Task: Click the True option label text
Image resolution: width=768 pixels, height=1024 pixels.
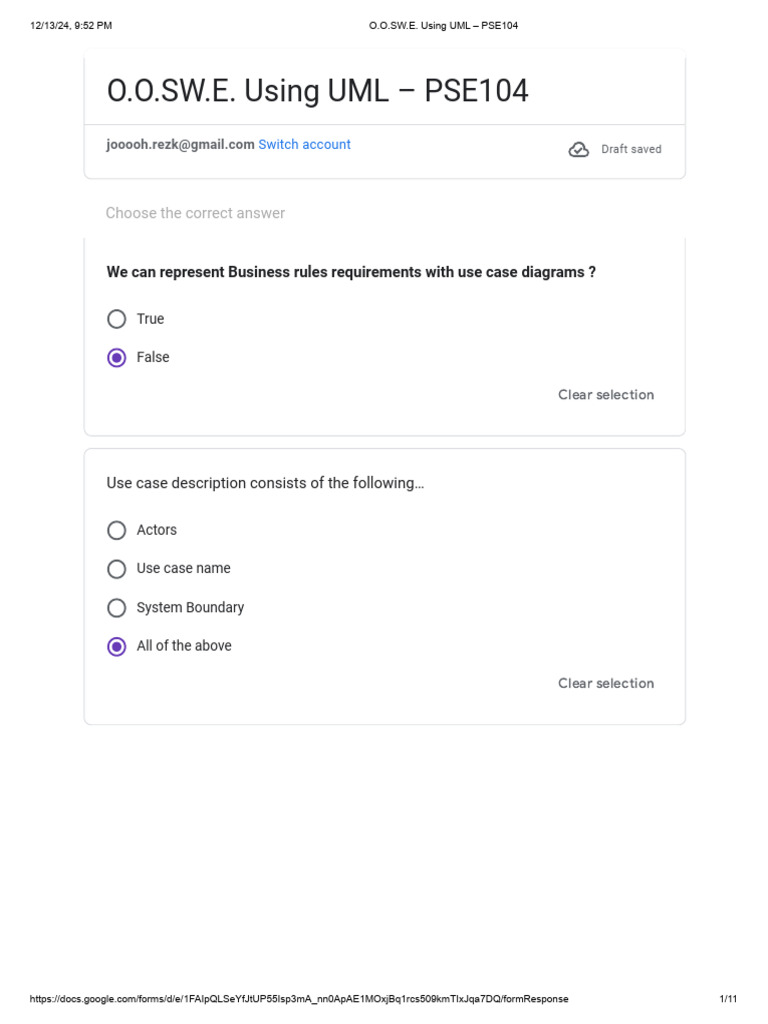Action: tap(150, 319)
